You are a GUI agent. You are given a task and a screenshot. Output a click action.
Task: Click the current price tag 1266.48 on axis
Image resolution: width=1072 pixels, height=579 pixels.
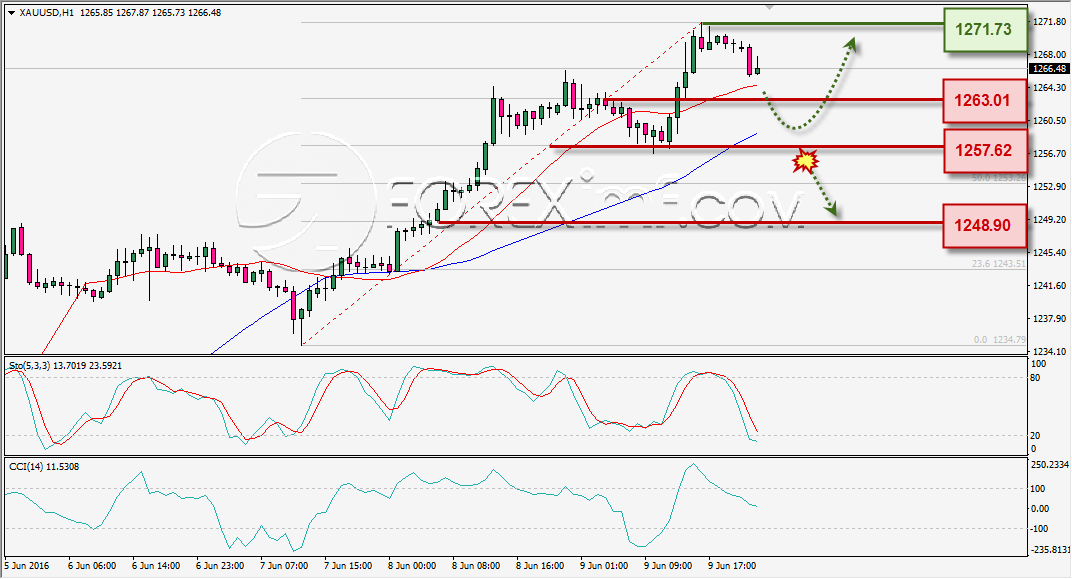[1049, 68]
